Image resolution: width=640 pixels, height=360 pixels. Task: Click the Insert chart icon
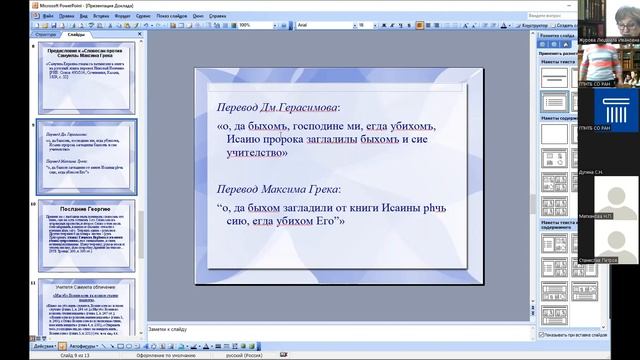tap(172, 25)
